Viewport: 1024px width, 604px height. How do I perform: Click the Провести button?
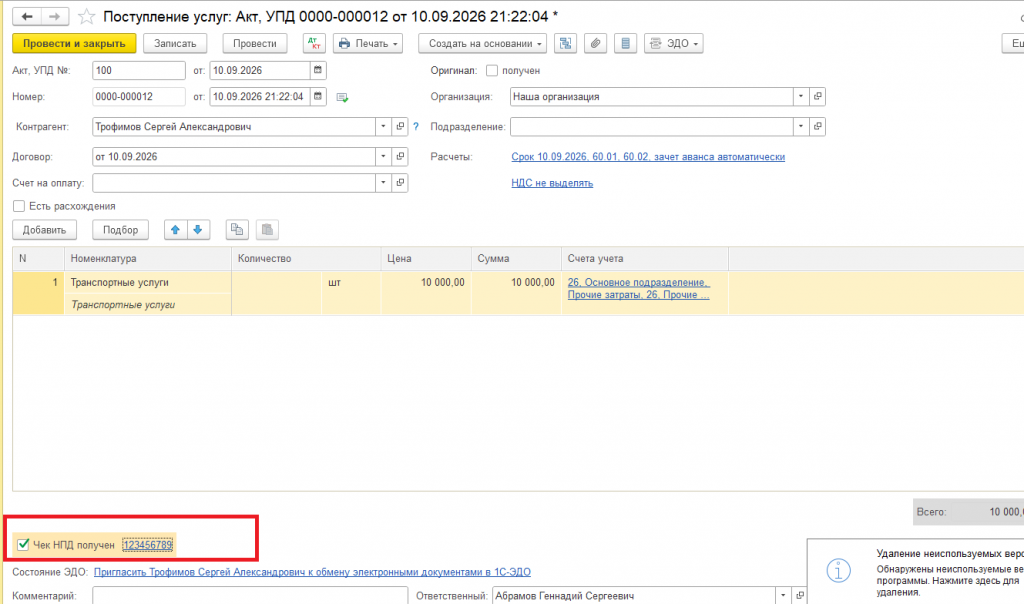tap(255, 44)
